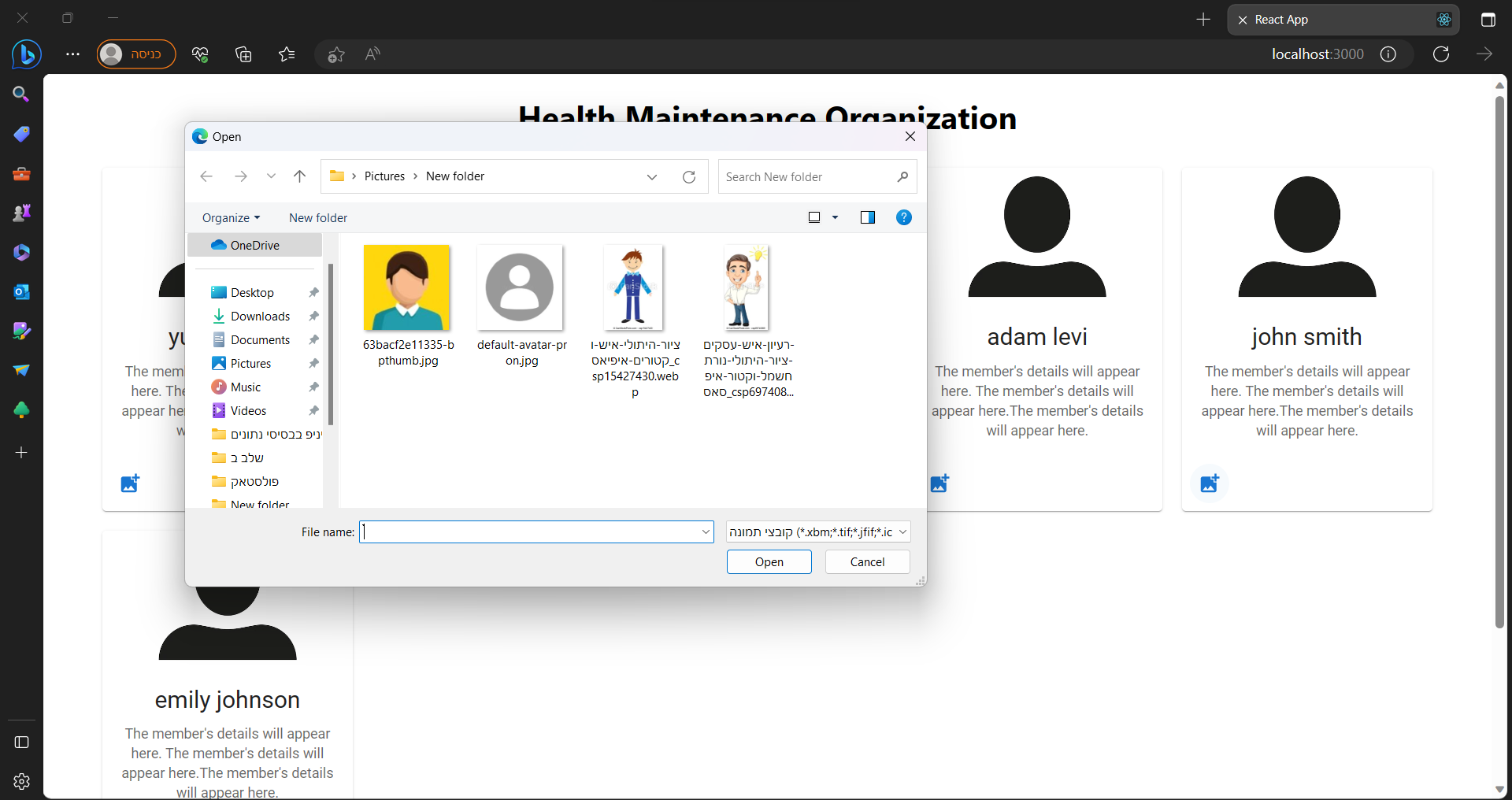Open the sidebar Microsoft 365 icon
1512x800 pixels.
(21, 252)
